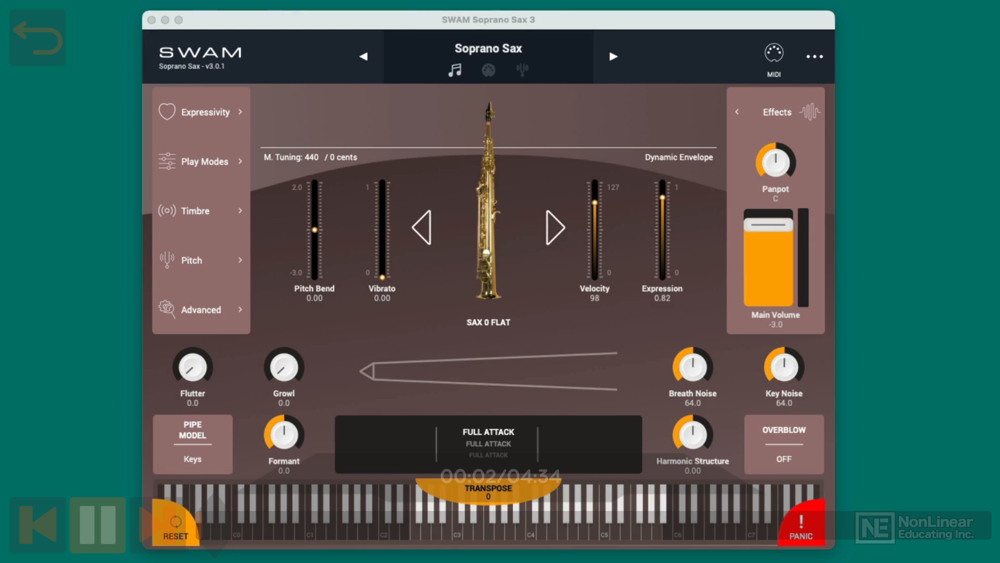Click the soprano saxophone image

pyautogui.click(x=489, y=201)
